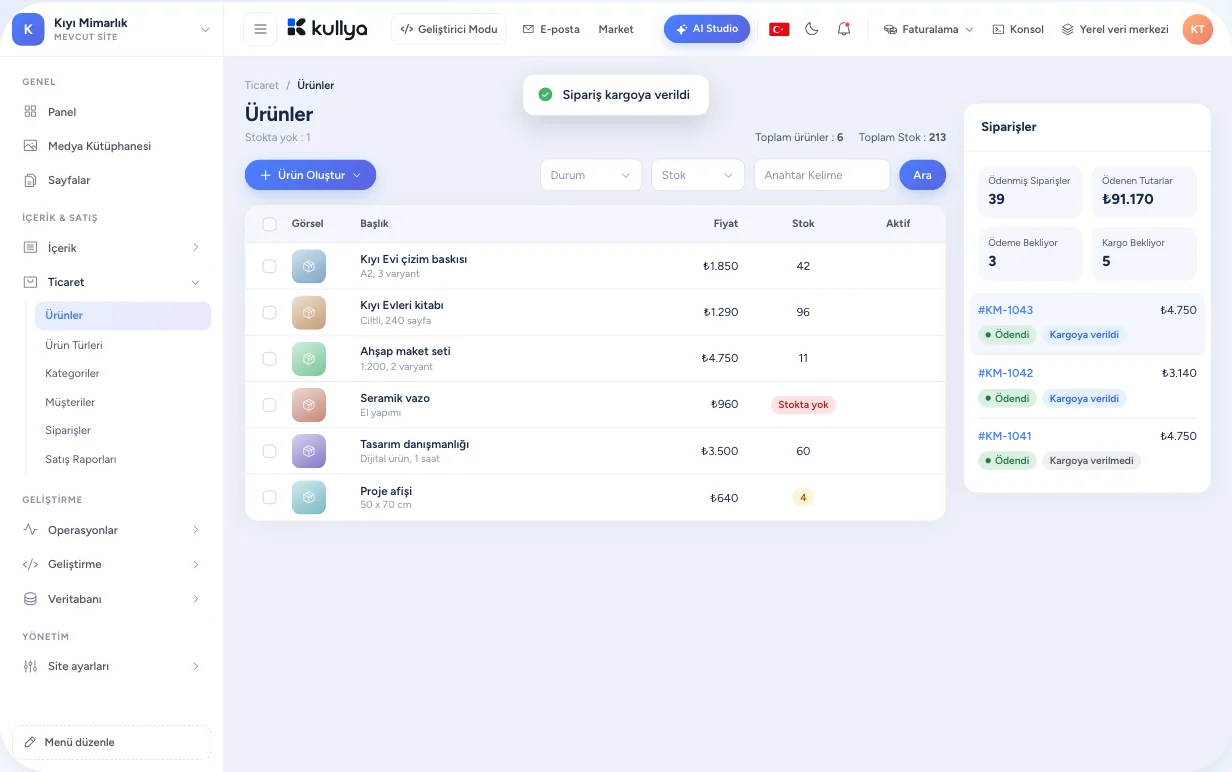Launch AI Studio button

707,29
